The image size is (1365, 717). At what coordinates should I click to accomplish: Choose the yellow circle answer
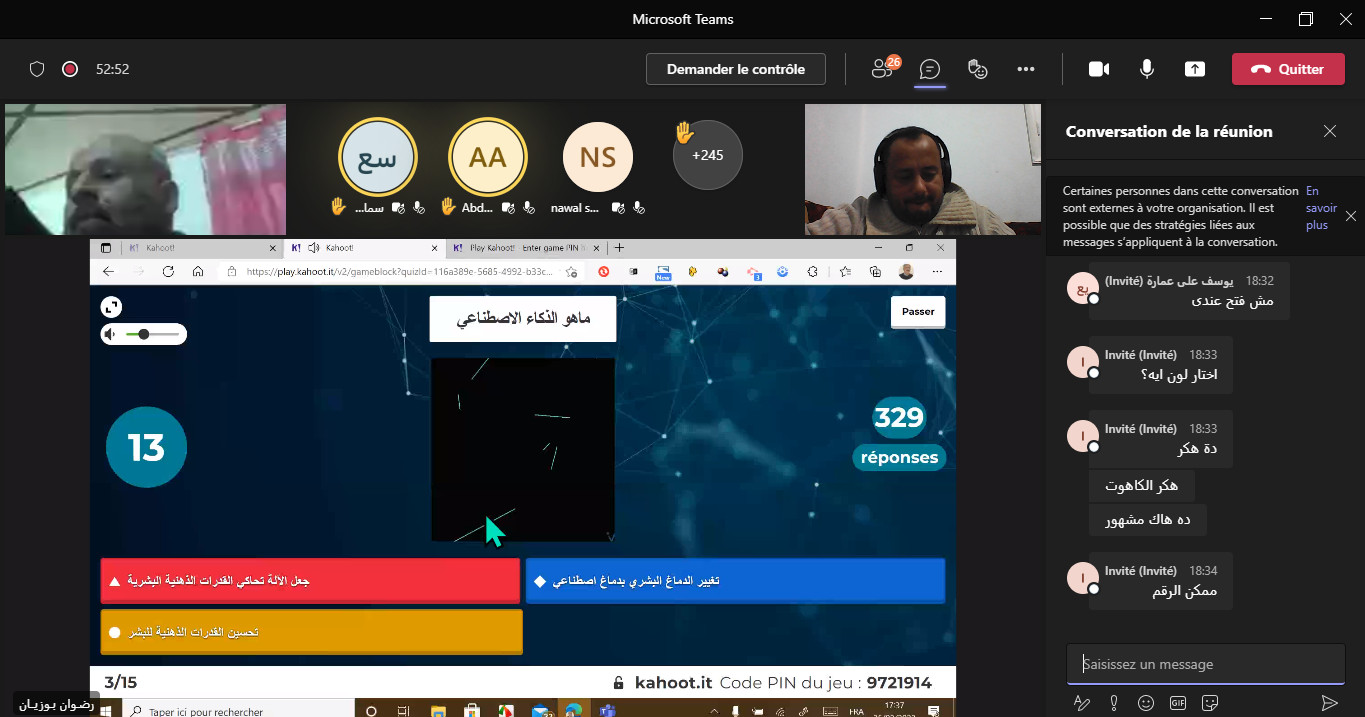pos(310,632)
